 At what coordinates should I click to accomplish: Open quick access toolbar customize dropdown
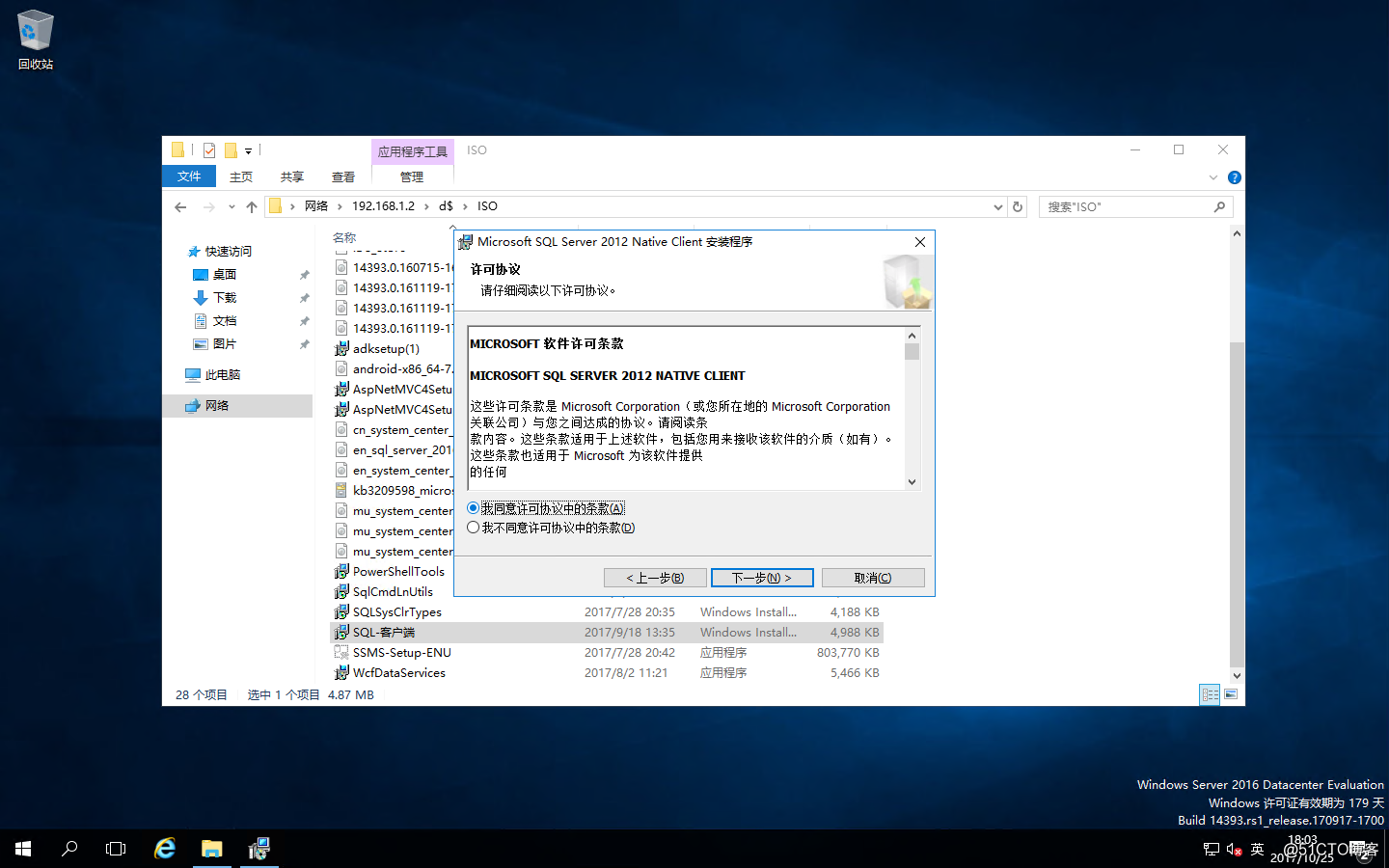pos(248,150)
